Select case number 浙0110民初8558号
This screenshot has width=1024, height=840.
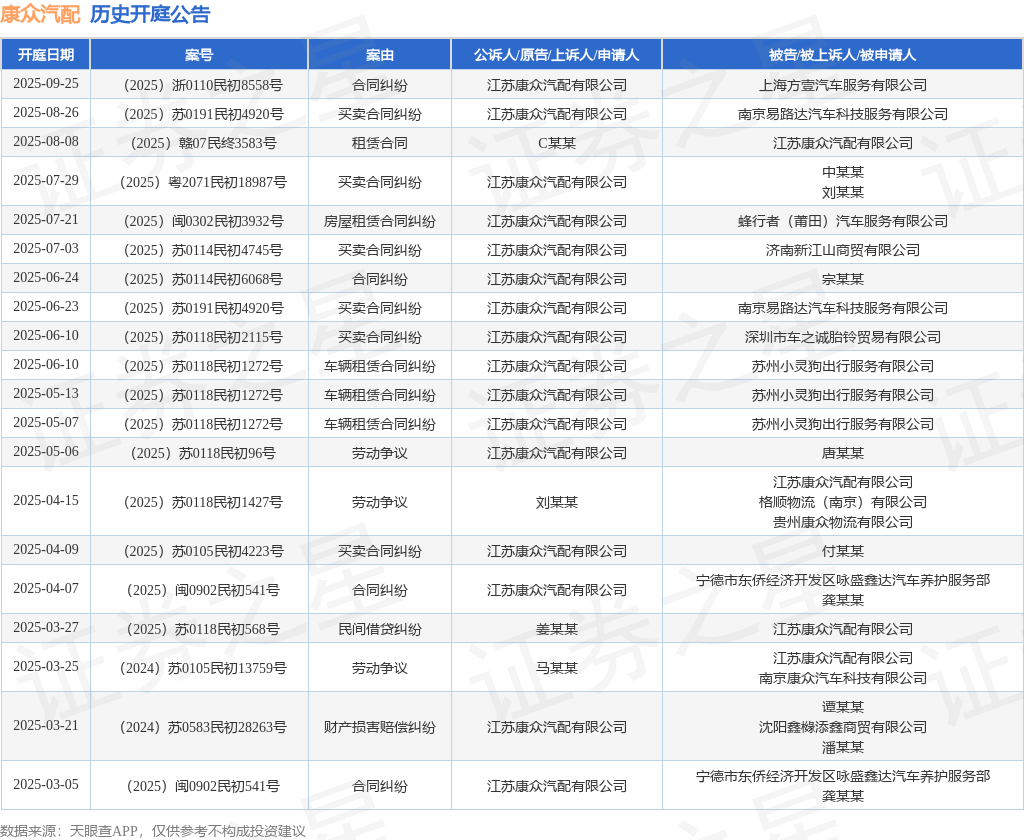203,85
